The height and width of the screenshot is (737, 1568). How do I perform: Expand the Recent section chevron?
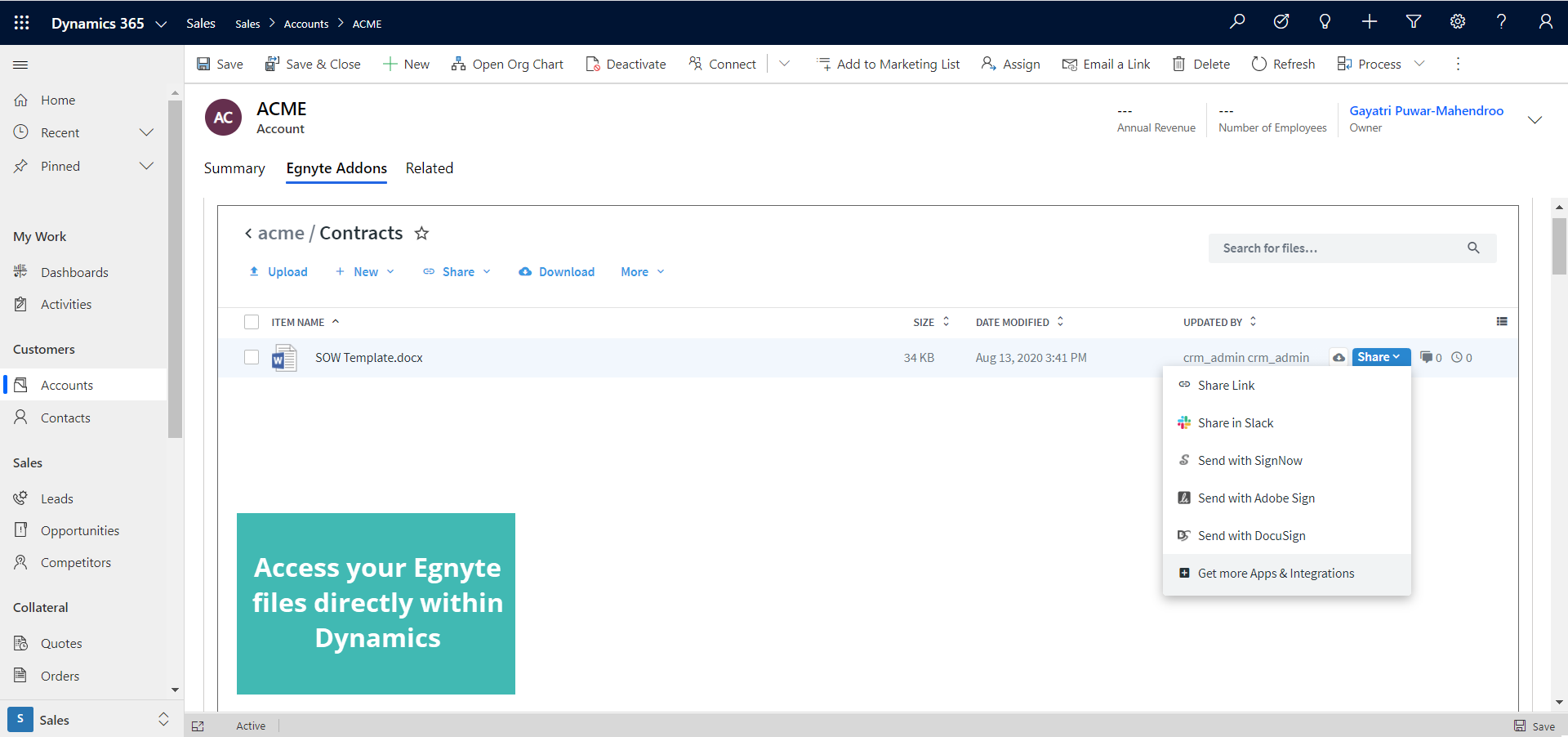tap(146, 132)
